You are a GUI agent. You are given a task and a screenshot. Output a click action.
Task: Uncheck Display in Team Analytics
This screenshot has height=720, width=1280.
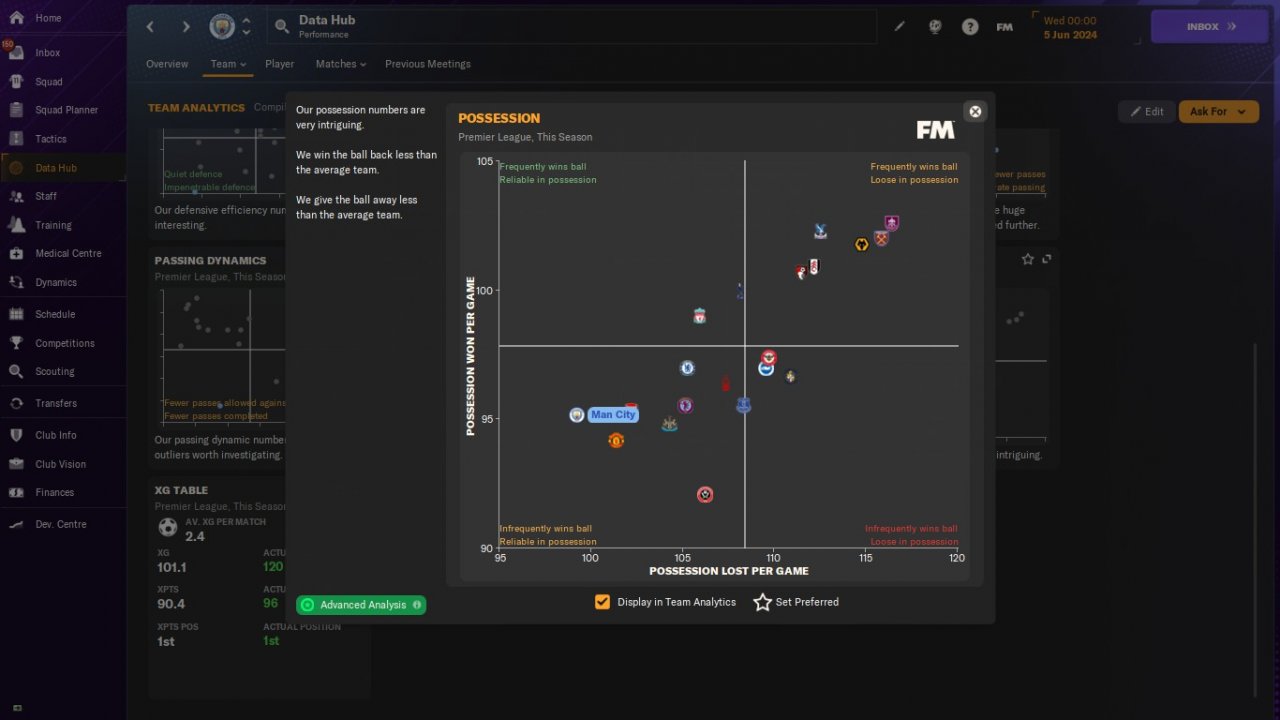(602, 602)
